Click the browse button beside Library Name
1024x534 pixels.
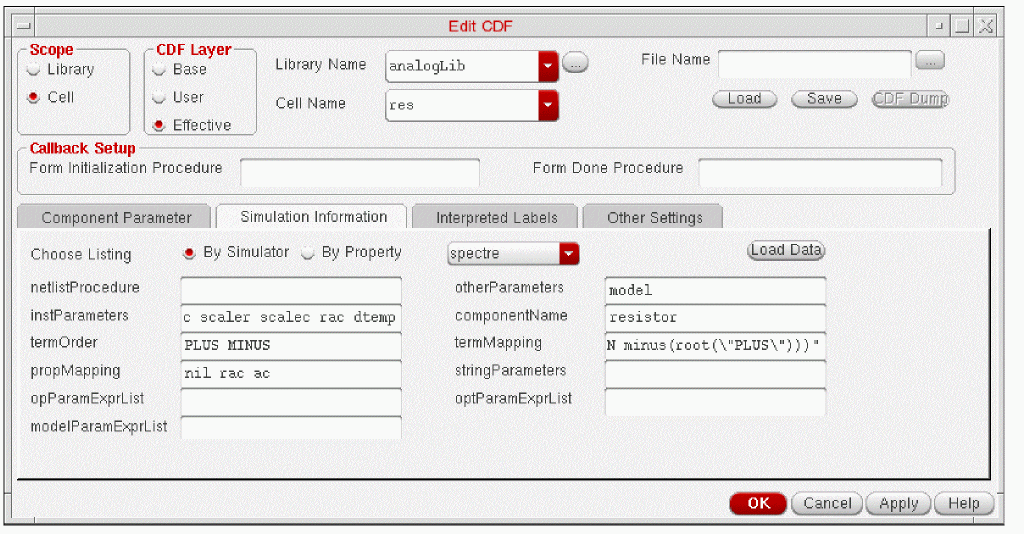coord(575,63)
